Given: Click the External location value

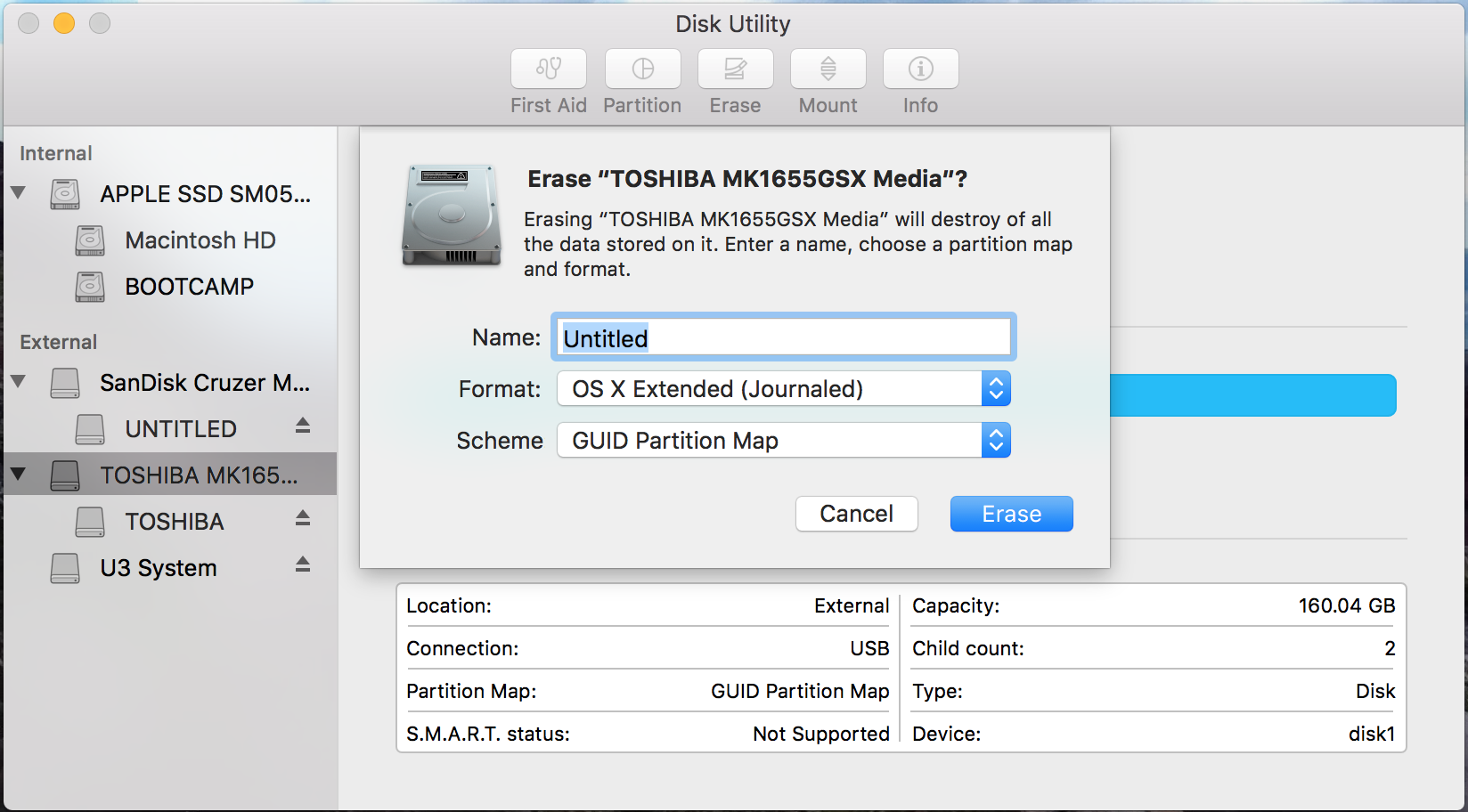Looking at the screenshot, I should pos(852,605).
